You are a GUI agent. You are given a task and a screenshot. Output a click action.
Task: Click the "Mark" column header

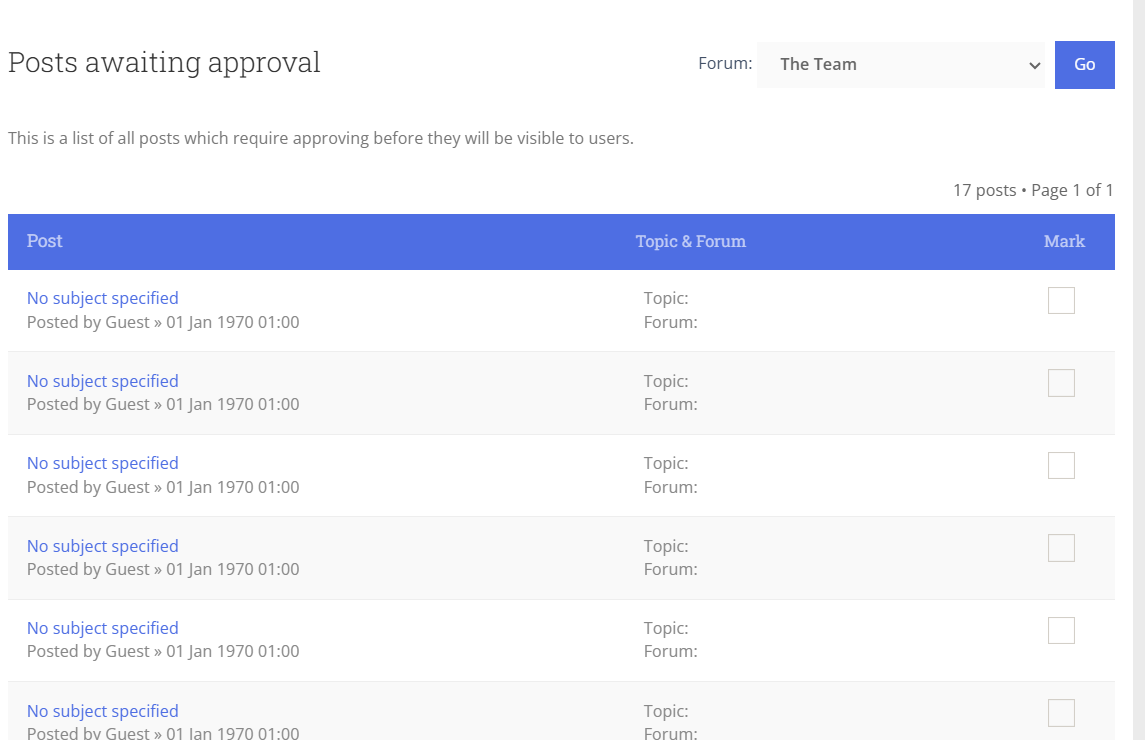(x=1064, y=241)
